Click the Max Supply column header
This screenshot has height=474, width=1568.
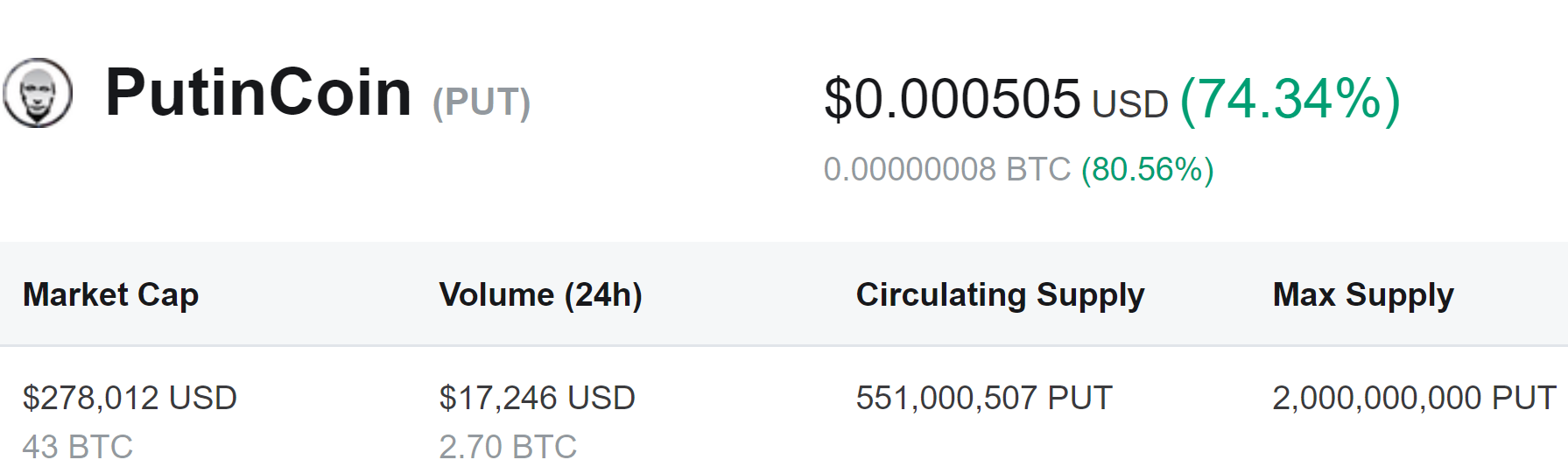[x=1363, y=295]
